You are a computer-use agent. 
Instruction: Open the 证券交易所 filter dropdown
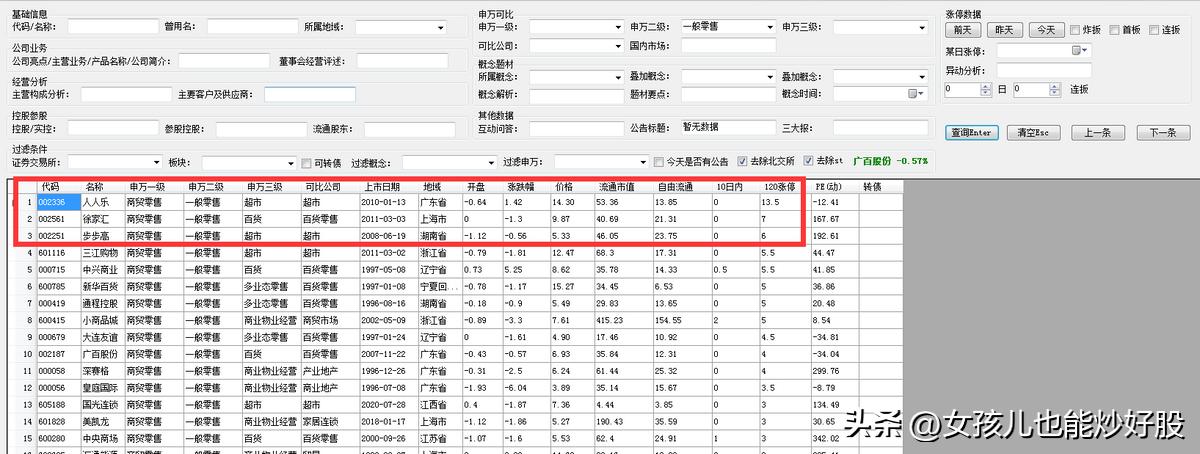tap(156, 162)
